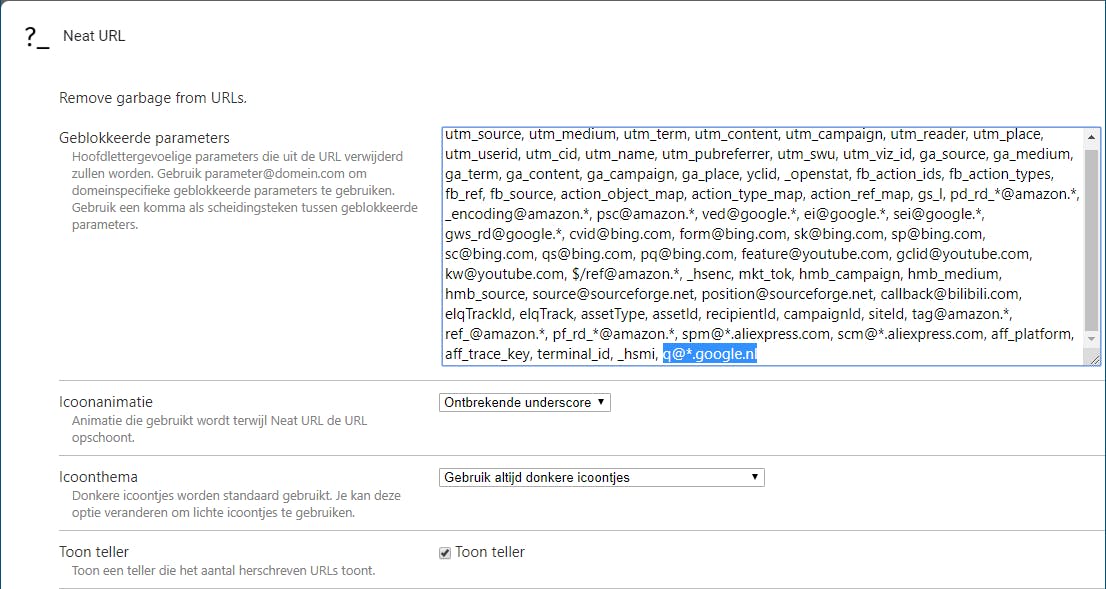The width and height of the screenshot is (1106, 589).
Task: Click the 'Geblokkeerde parameters' heading label
Action: (x=145, y=138)
